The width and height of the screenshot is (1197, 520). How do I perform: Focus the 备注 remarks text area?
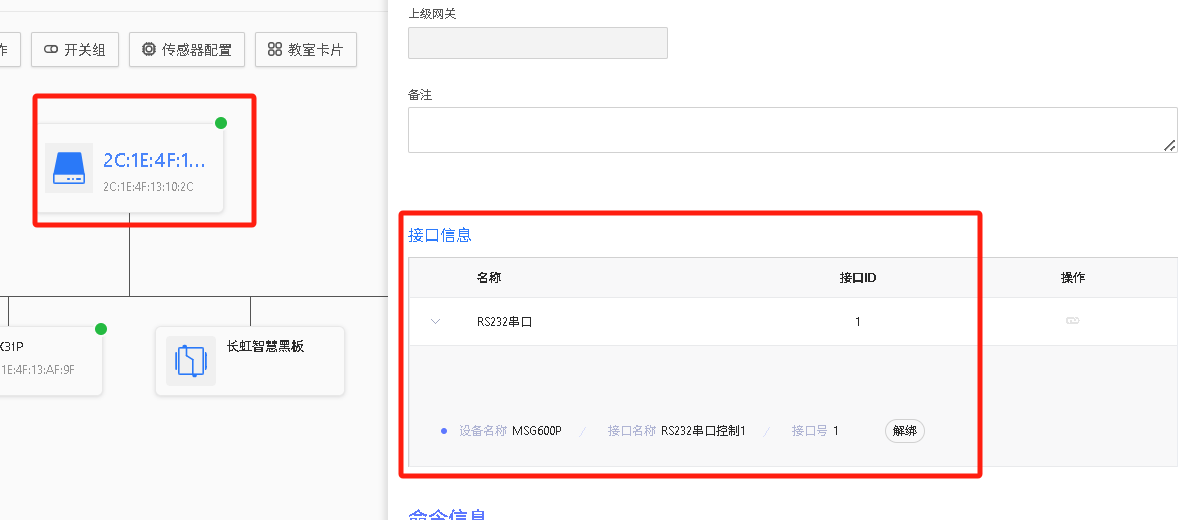[x=790, y=130]
